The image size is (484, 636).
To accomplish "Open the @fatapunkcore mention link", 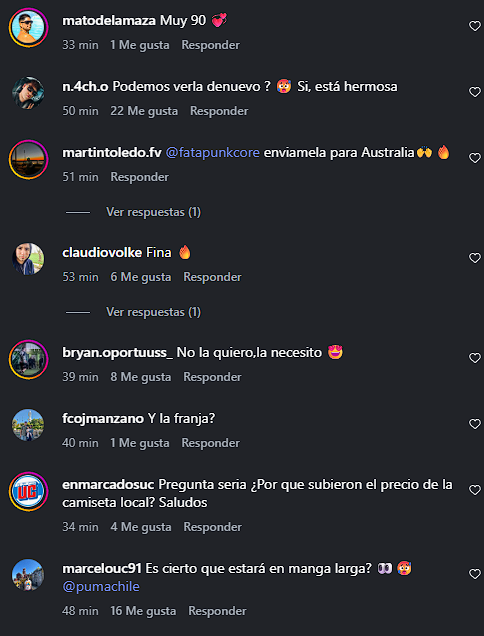I will (x=213, y=153).
